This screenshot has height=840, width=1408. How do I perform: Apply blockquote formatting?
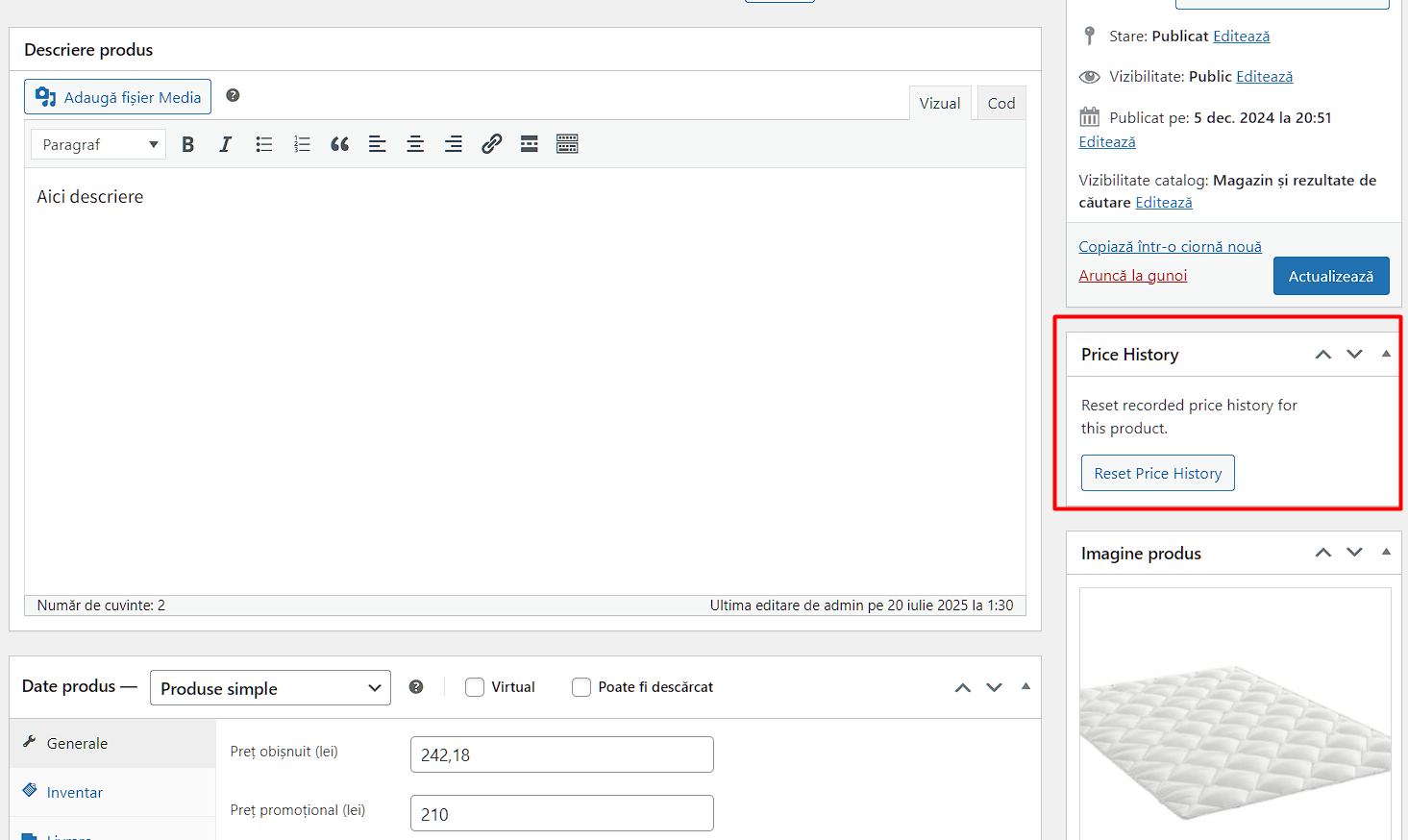tap(339, 144)
